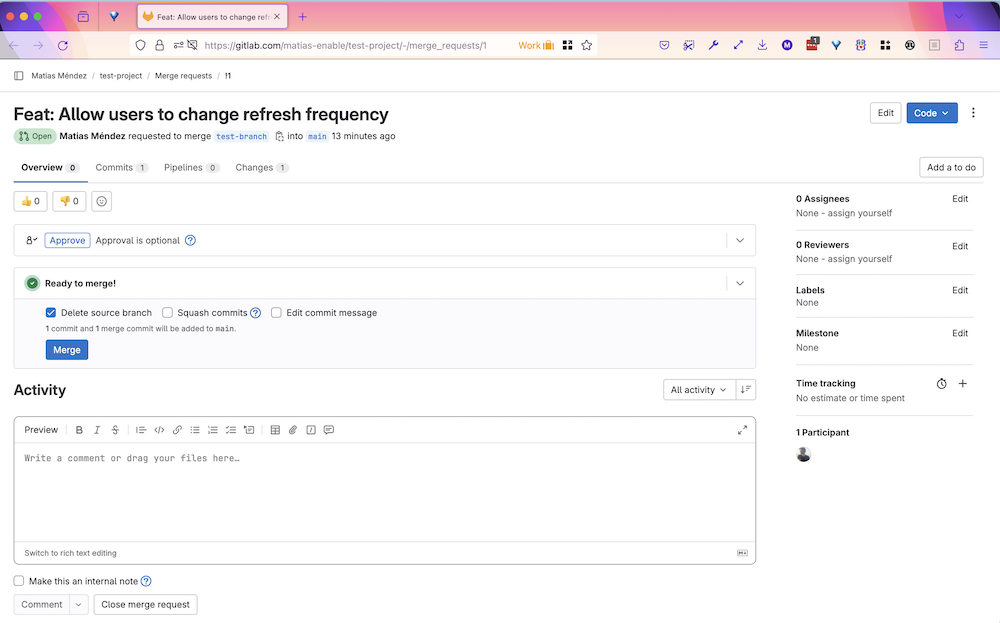Check Make this an internal note
1000x623 pixels.
pyautogui.click(x=19, y=581)
